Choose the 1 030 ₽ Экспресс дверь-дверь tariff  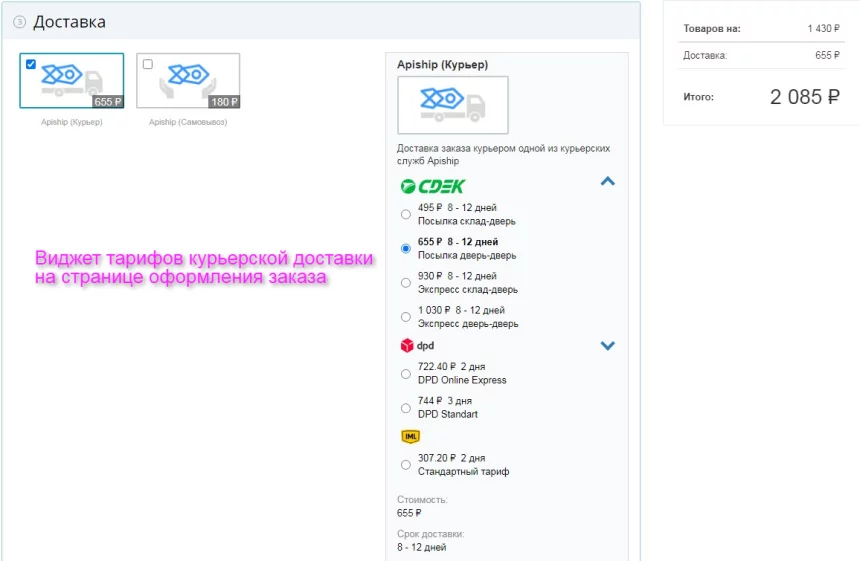click(x=405, y=317)
